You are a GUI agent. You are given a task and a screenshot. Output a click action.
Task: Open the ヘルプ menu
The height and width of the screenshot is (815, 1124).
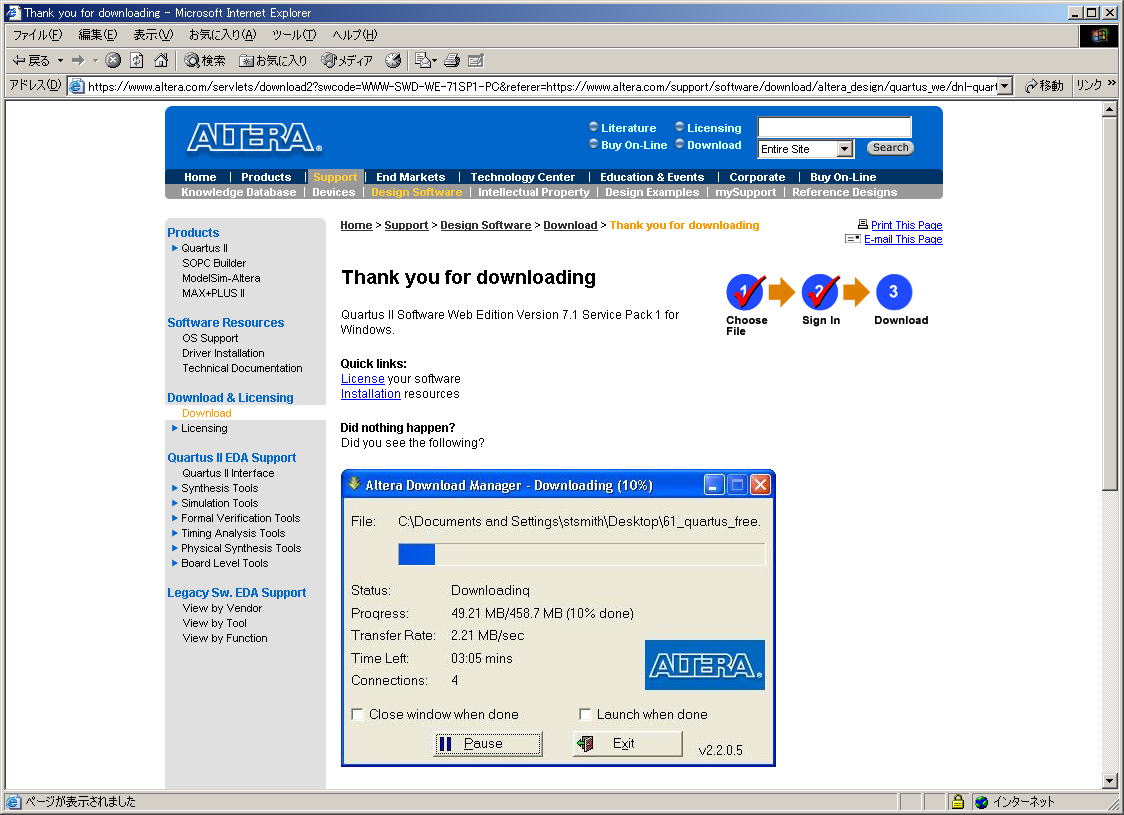click(x=354, y=34)
